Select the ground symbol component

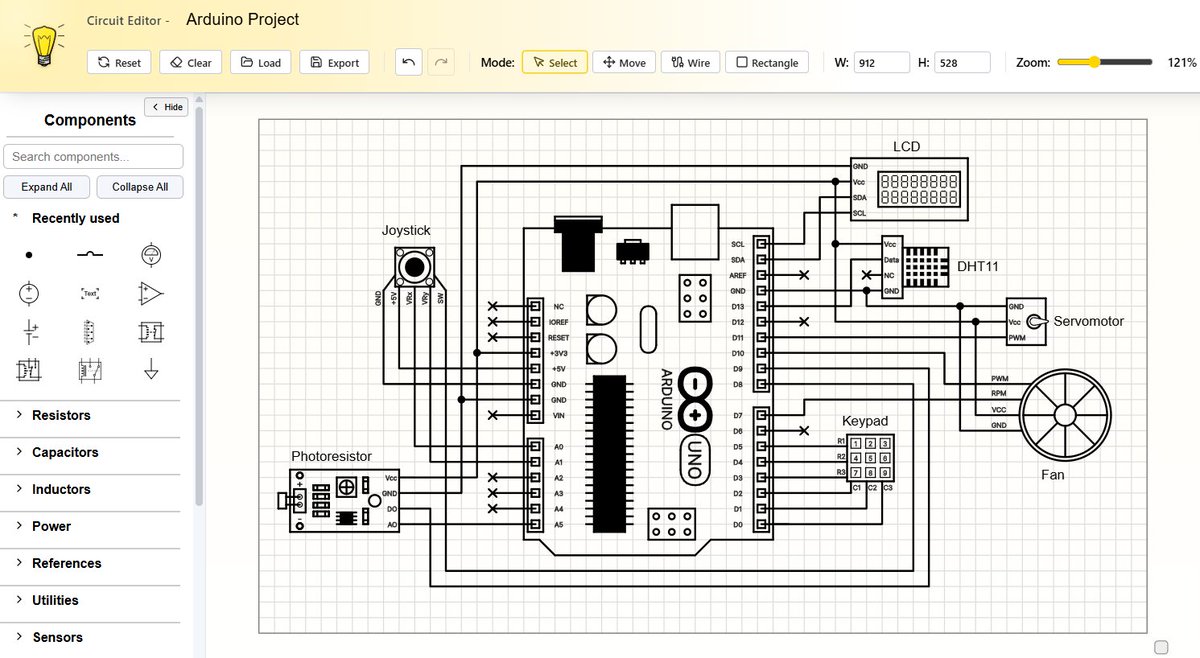[x=151, y=370]
